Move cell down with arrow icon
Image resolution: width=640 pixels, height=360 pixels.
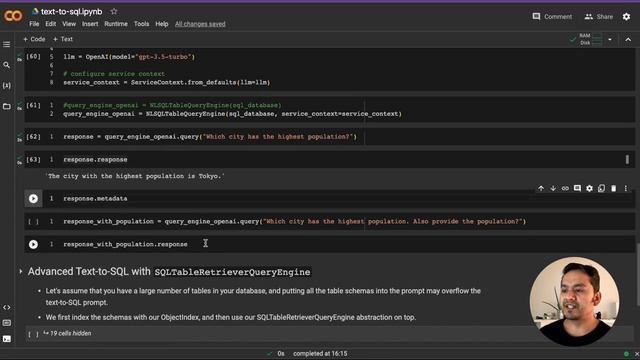pos(553,189)
